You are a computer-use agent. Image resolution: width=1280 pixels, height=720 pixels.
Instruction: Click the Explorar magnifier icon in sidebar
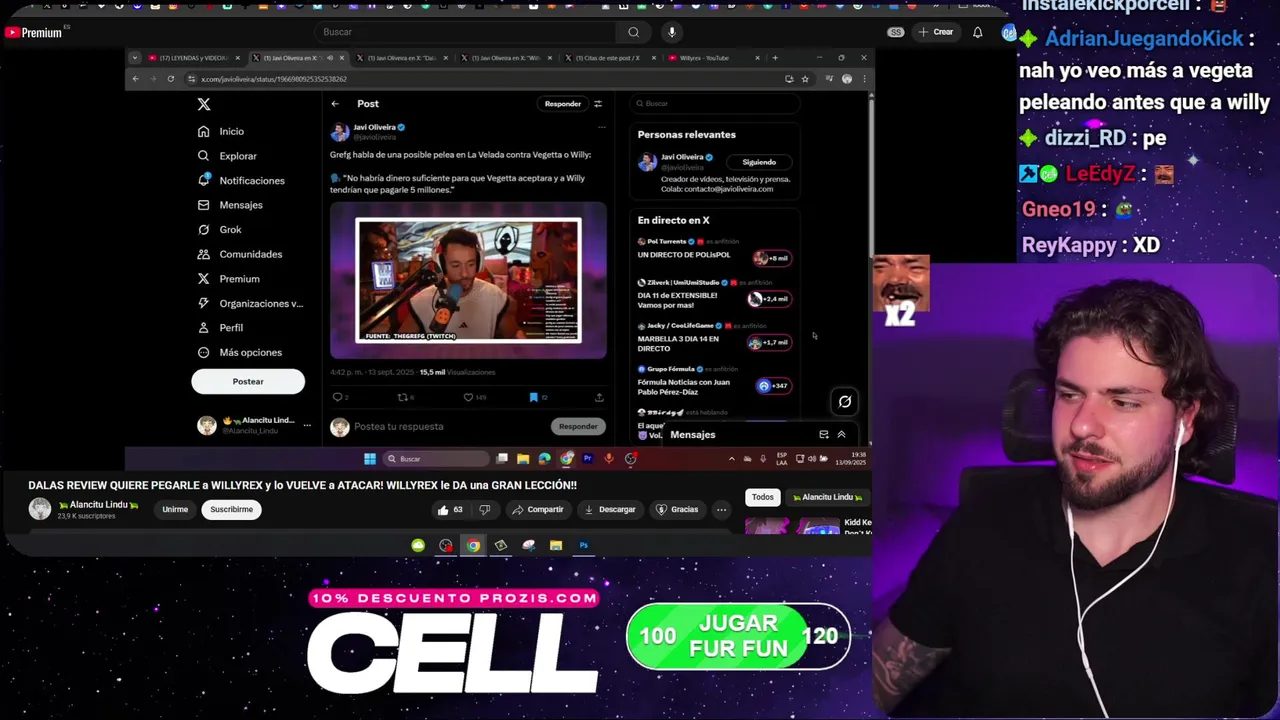point(204,156)
